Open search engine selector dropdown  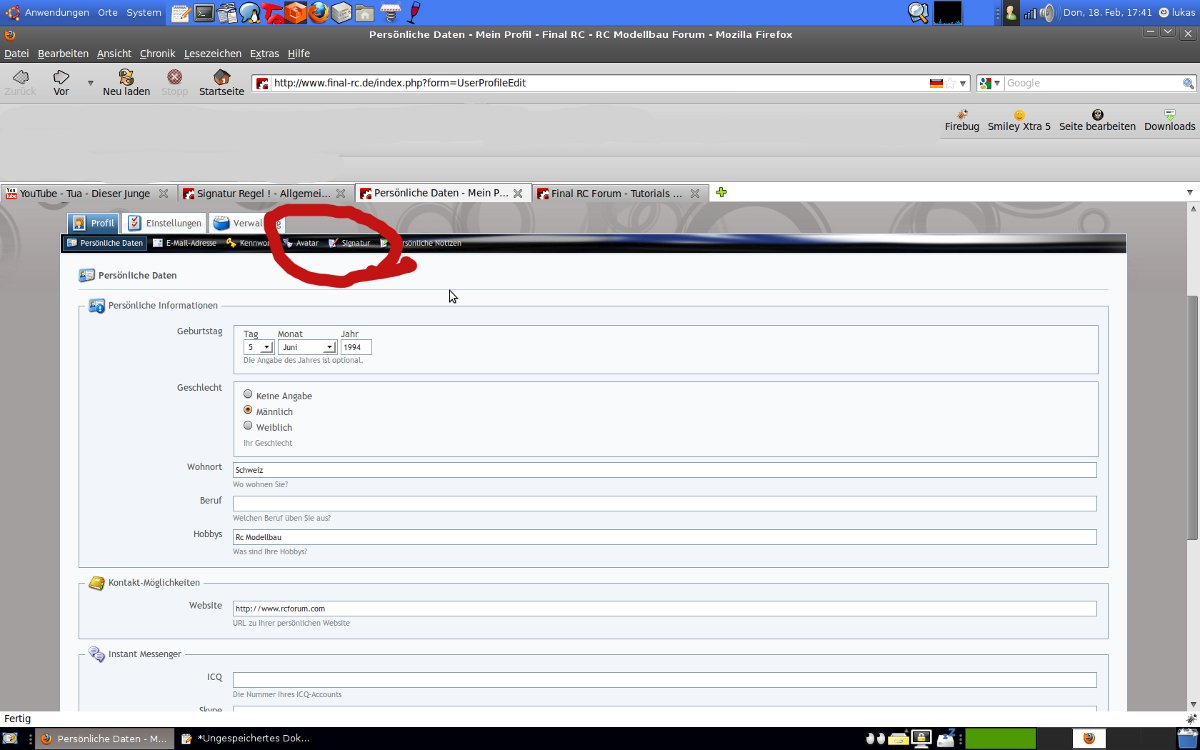click(x=990, y=83)
